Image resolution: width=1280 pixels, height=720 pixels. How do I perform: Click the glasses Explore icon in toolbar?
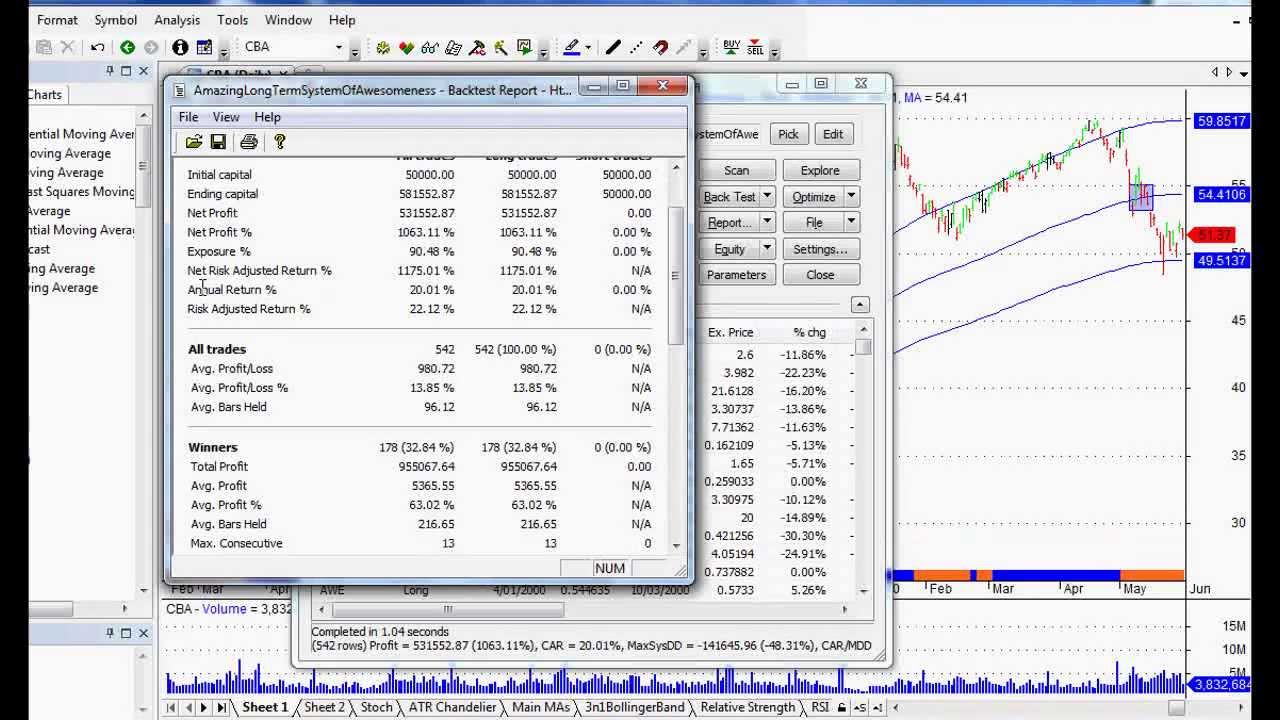(x=430, y=47)
